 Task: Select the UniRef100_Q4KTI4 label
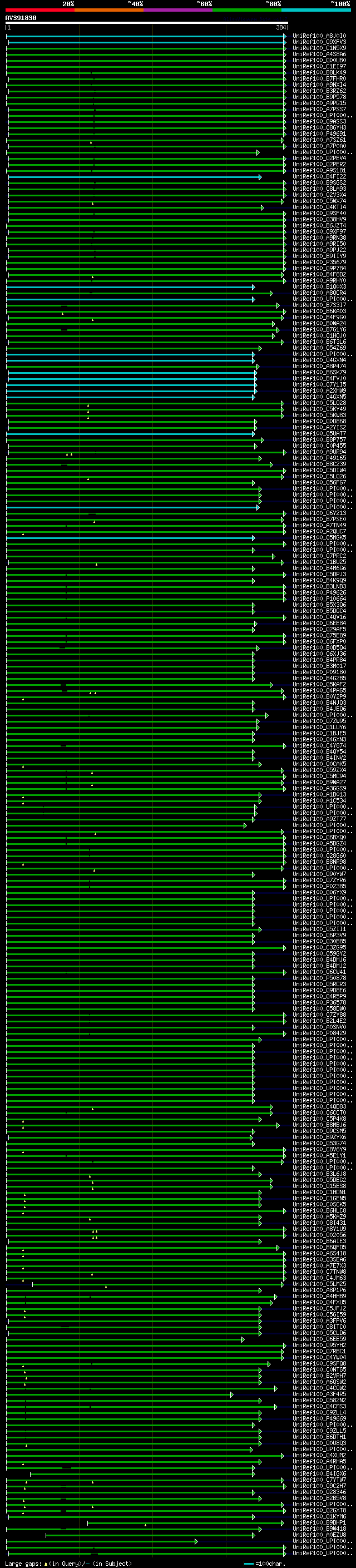pyautogui.click(x=319, y=207)
